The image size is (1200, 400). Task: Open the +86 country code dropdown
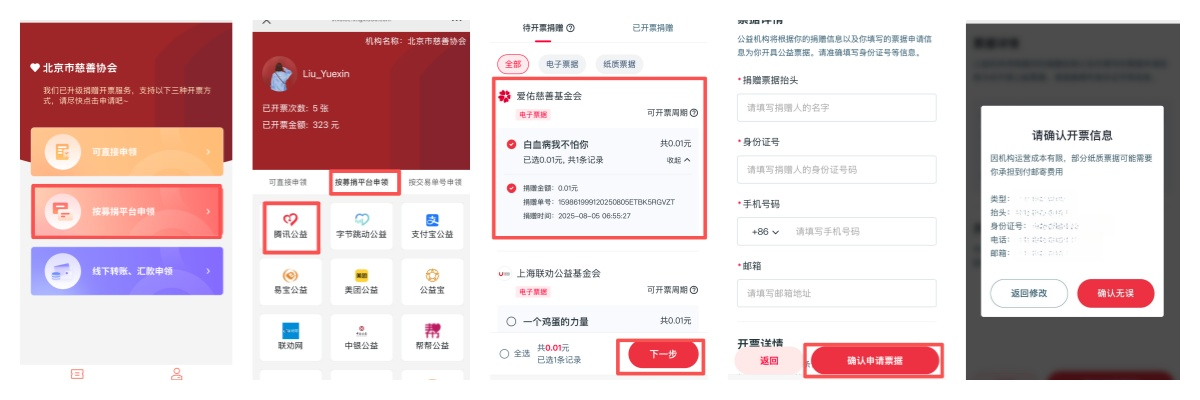(759, 232)
